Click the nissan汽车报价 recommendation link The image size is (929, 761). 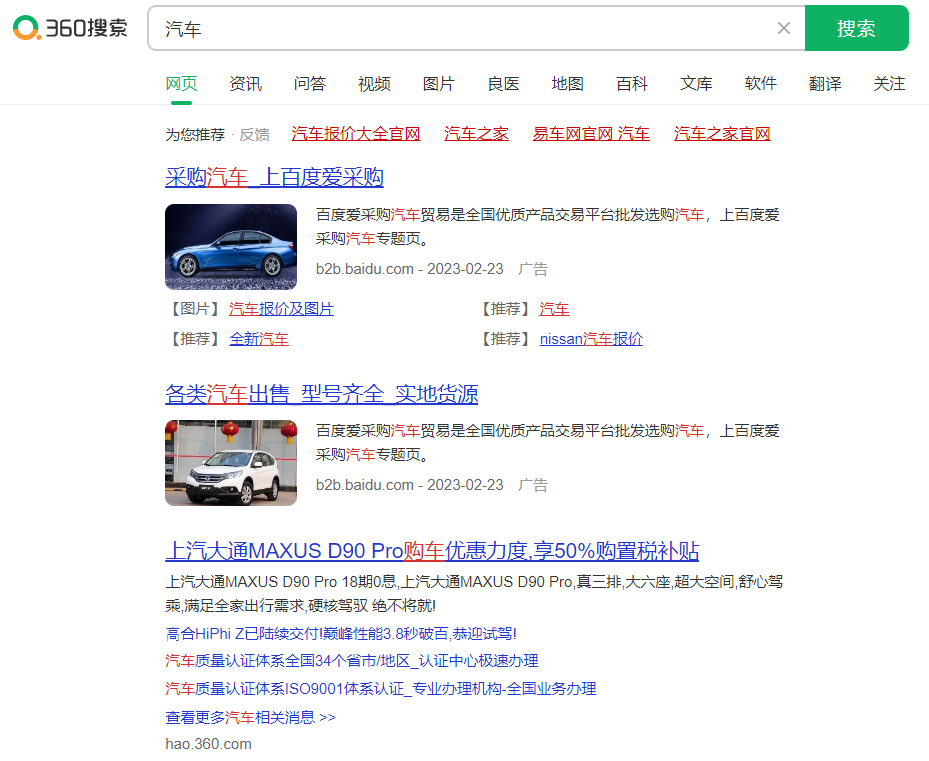tap(591, 339)
